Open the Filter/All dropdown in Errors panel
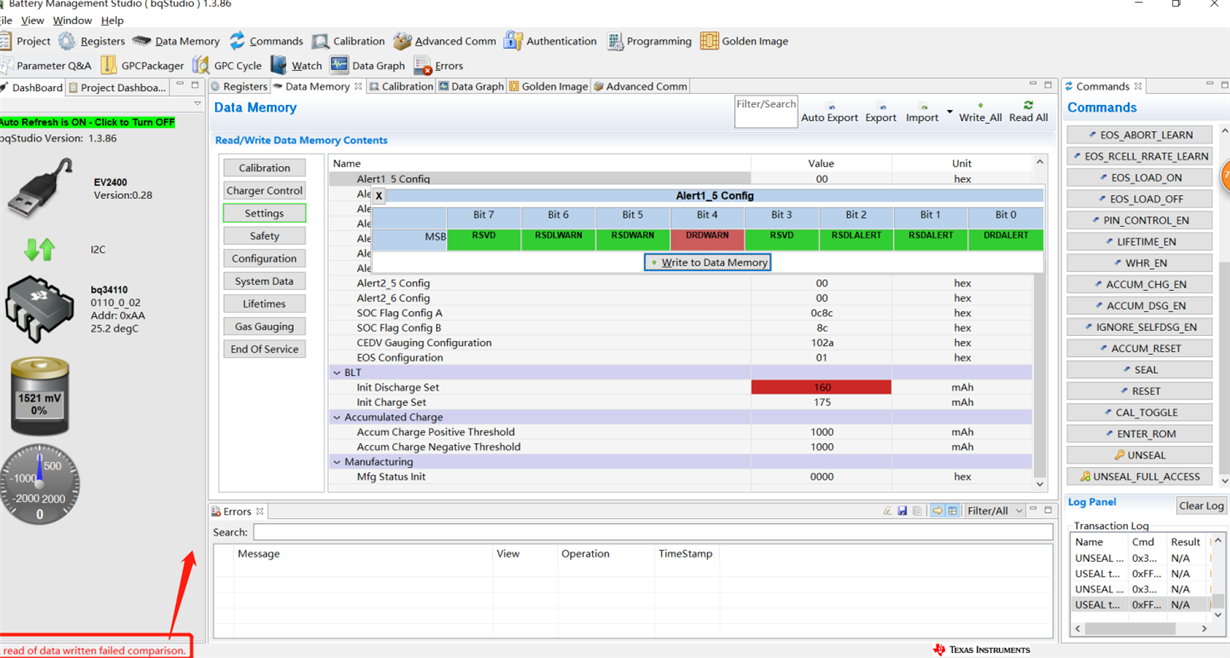Image resolution: width=1230 pixels, height=658 pixels. pos(995,511)
